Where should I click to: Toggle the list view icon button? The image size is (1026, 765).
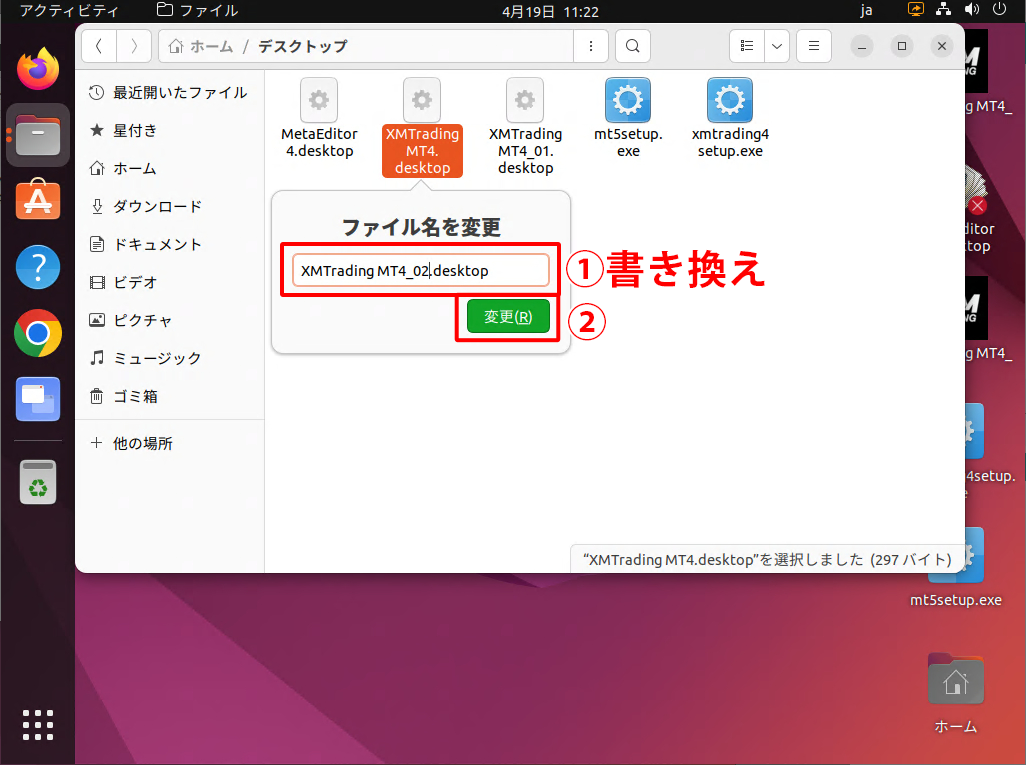746,46
